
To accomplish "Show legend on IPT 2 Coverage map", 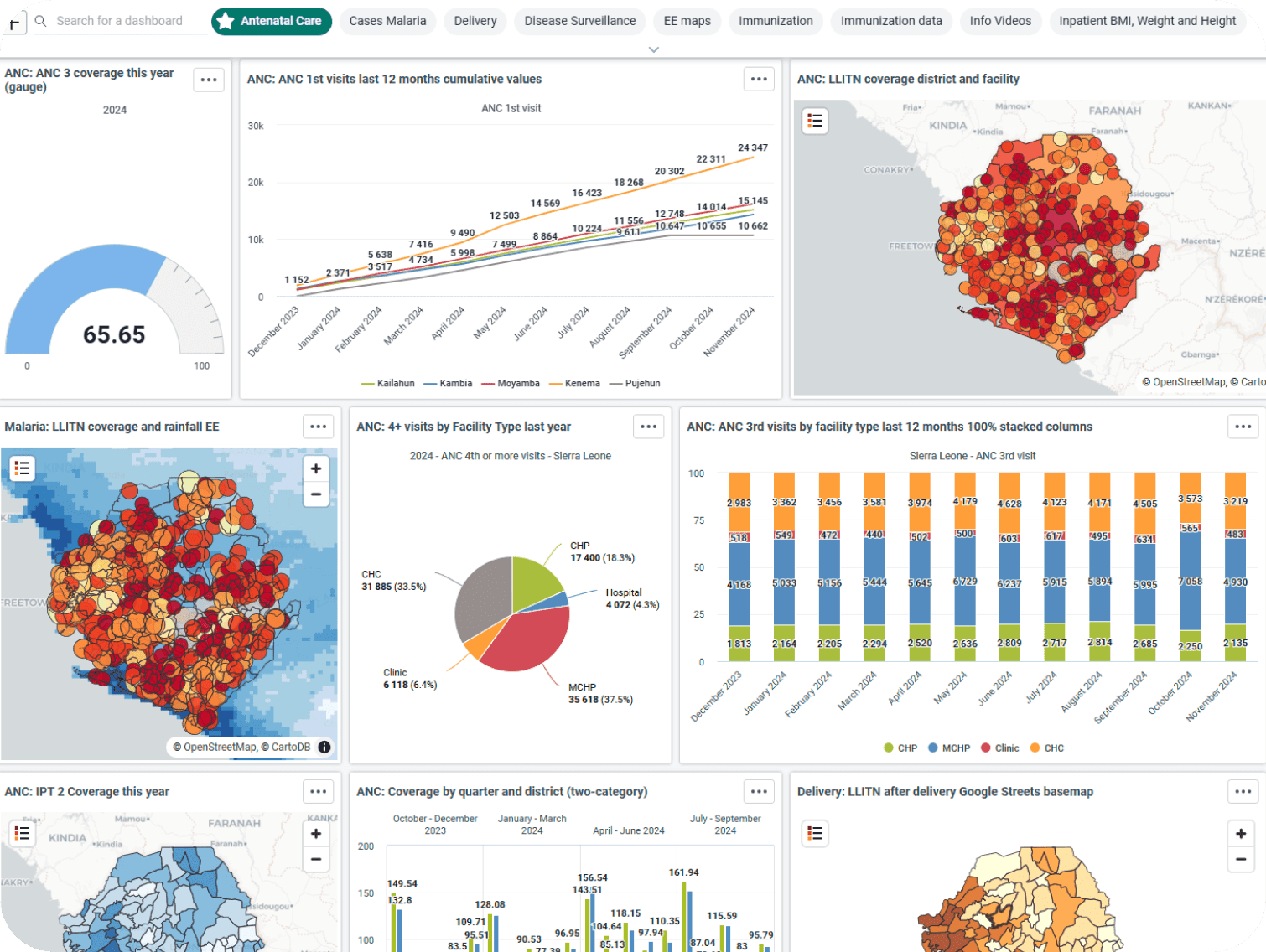I will click(x=22, y=833).
